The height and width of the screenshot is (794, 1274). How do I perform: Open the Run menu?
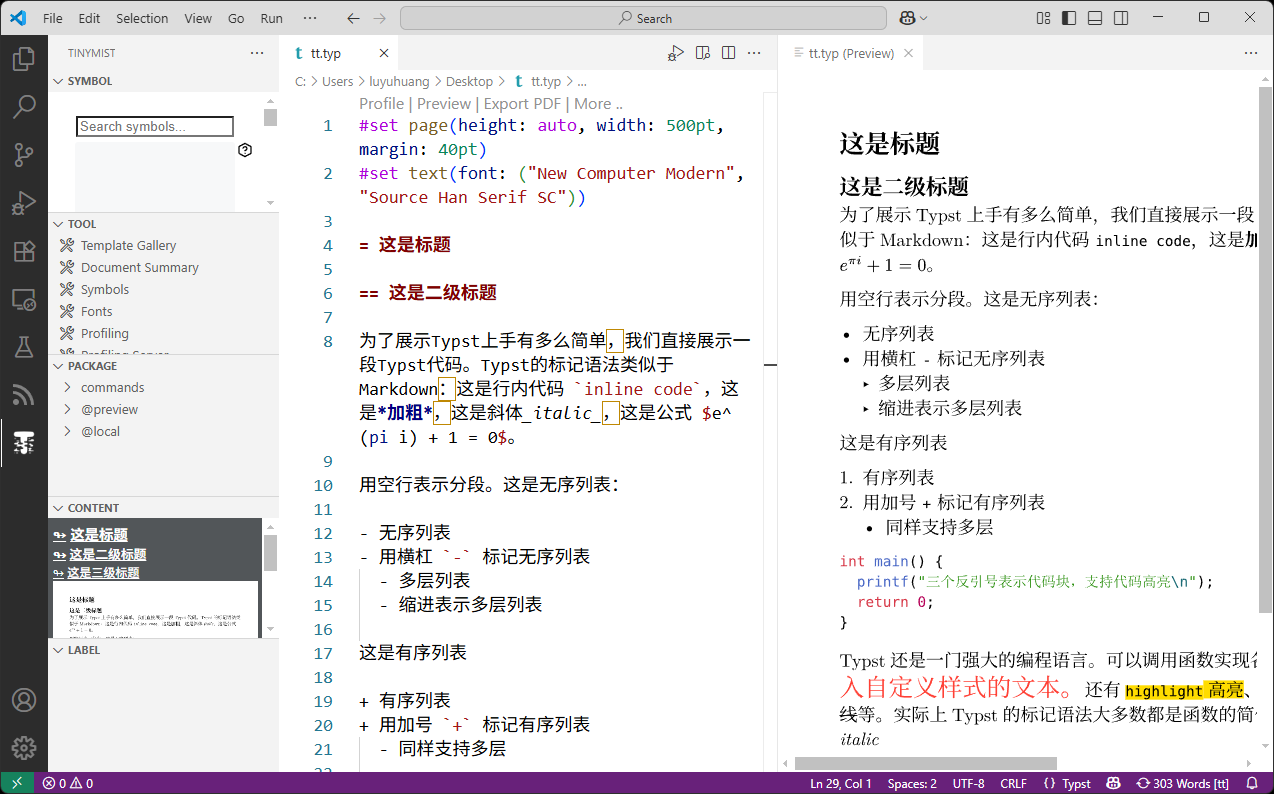coord(271,18)
